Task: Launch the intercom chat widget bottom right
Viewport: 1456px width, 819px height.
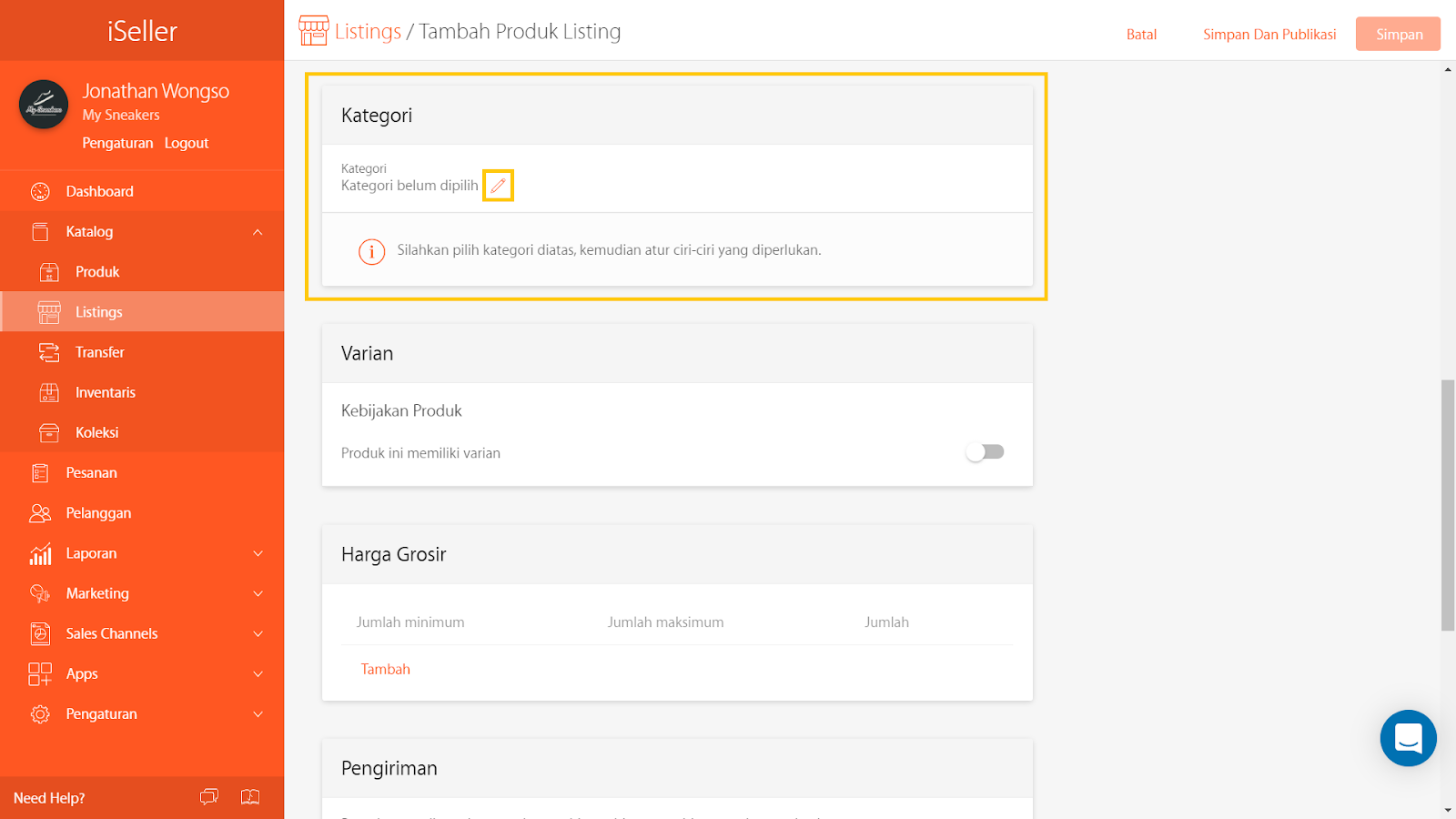Action: coord(1408,738)
